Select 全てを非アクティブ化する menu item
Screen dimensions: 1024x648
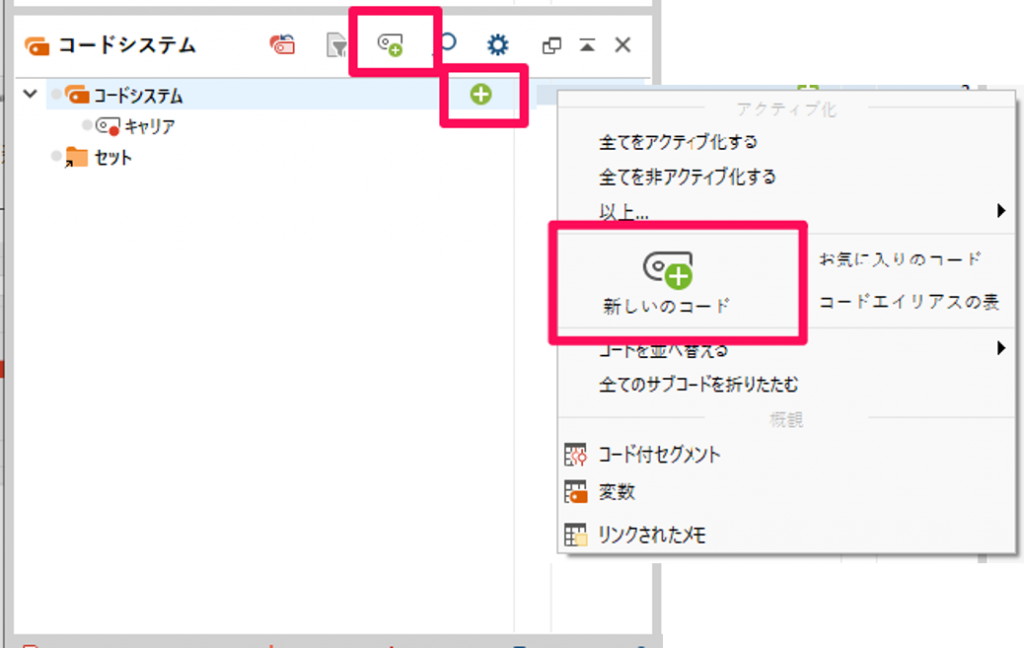[687, 177]
